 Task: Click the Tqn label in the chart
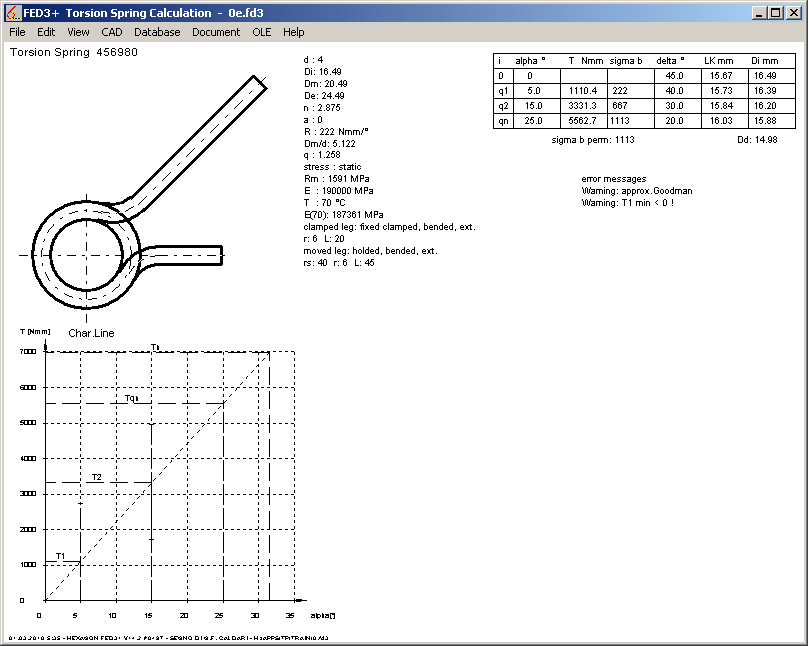(x=131, y=398)
